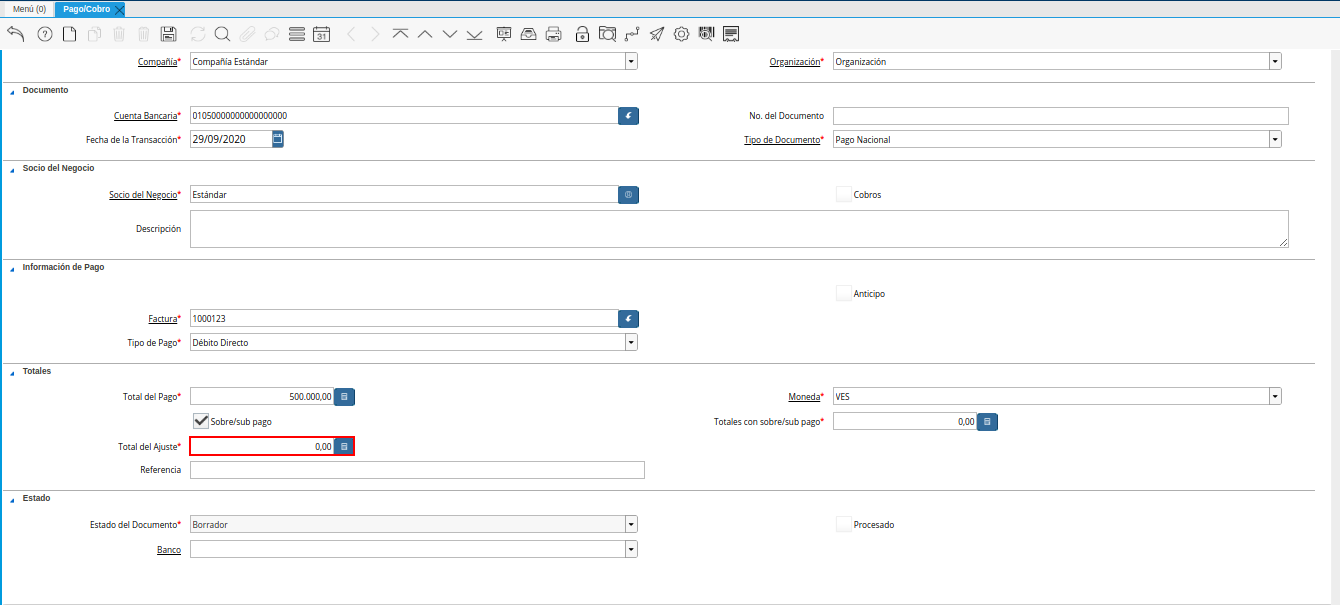The width and height of the screenshot is (1340, 605).
Task: Expand the Moneda dropdown list
Action: point(1275,397)
